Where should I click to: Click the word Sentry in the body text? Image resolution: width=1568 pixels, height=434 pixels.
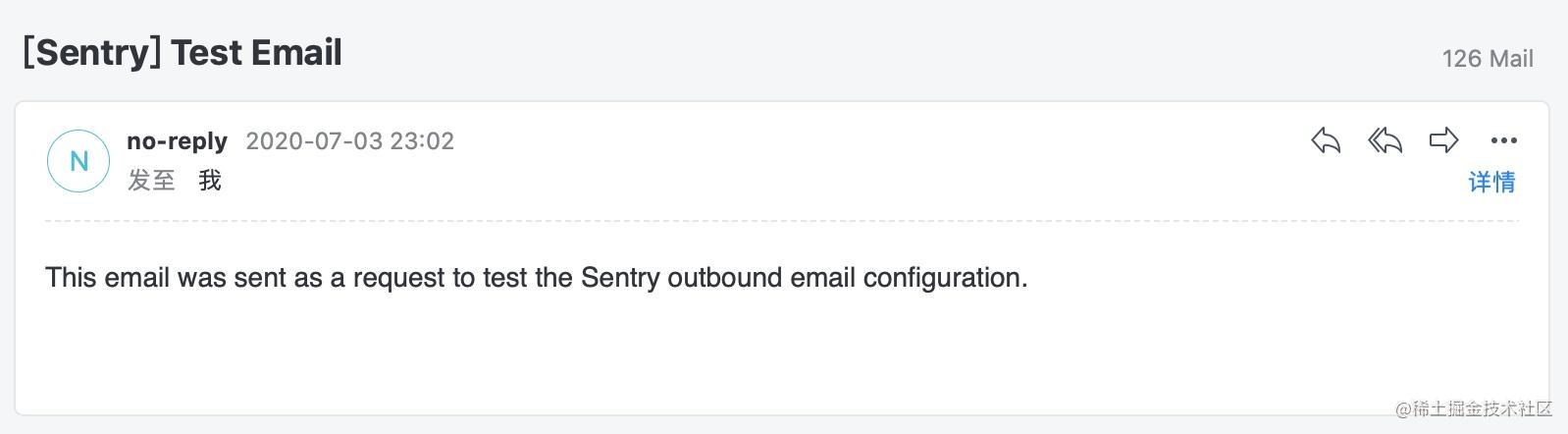coord(620,278)
